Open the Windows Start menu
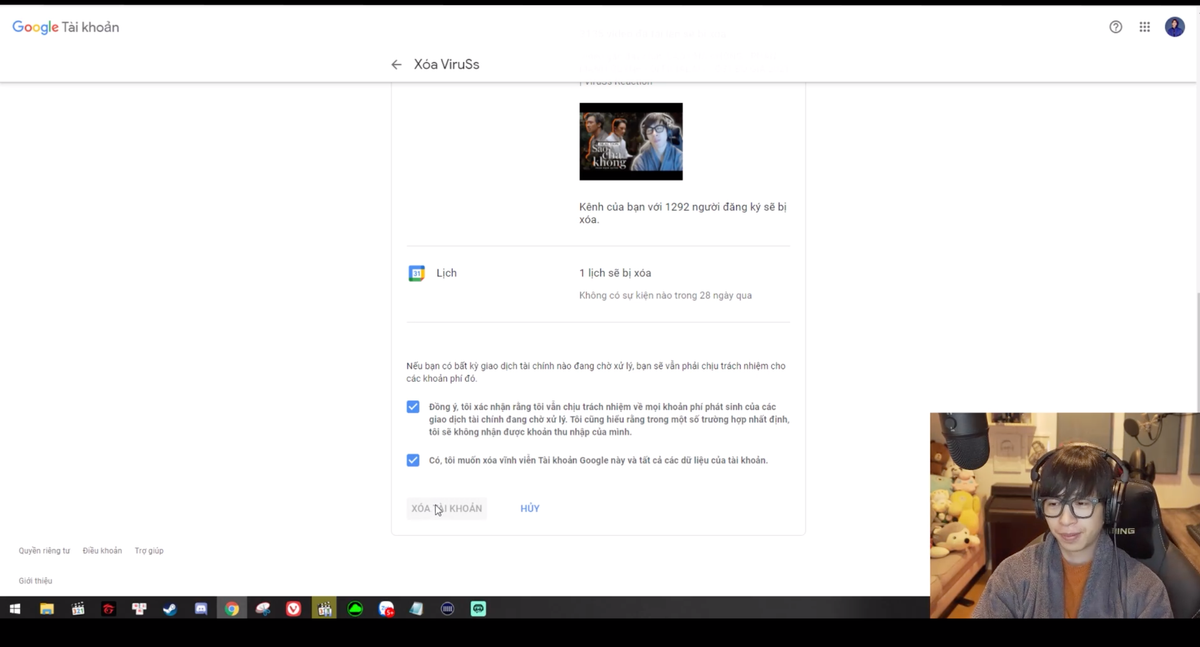 (15, 609)
